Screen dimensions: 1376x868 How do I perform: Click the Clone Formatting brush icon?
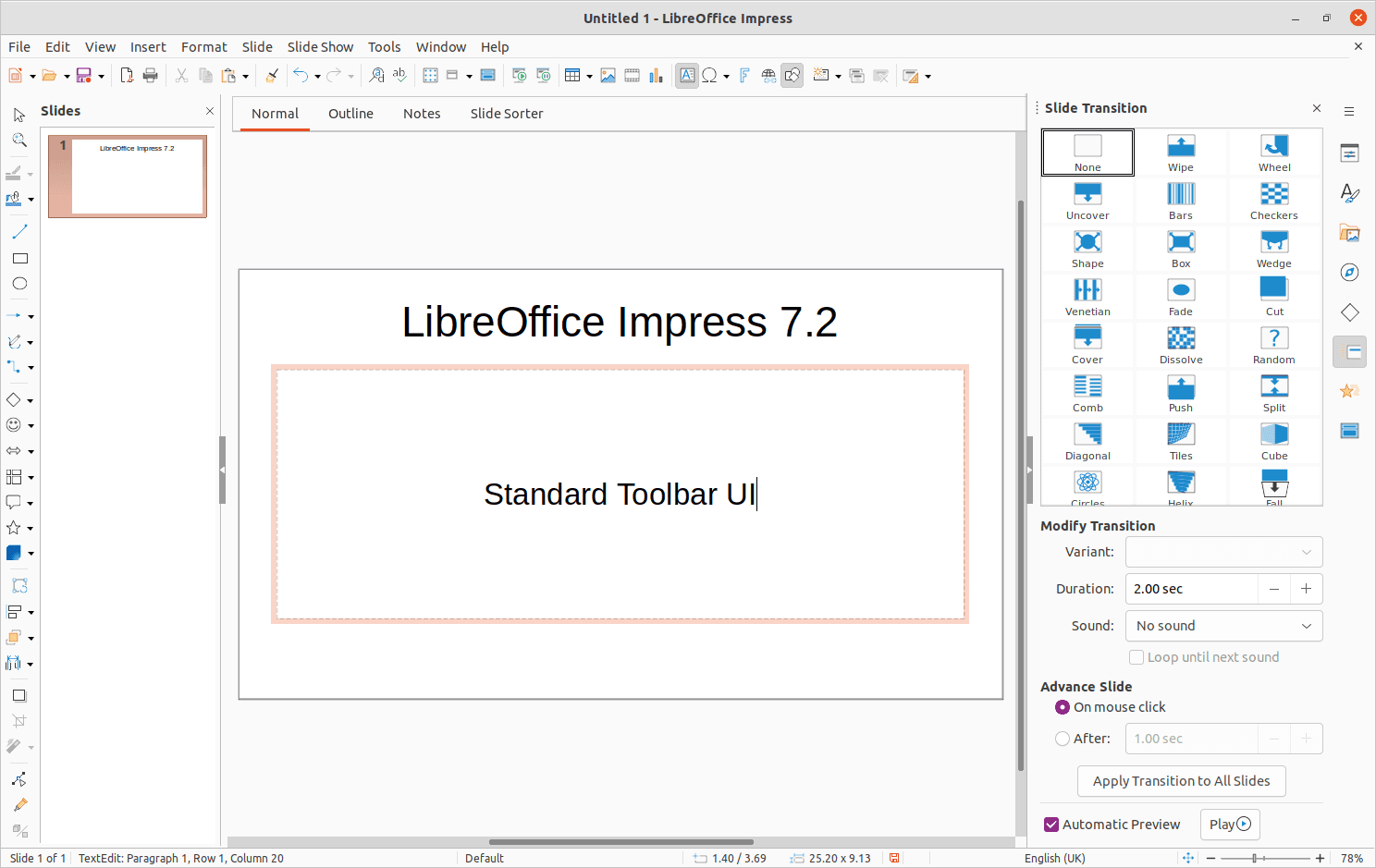tap(272, 76)
